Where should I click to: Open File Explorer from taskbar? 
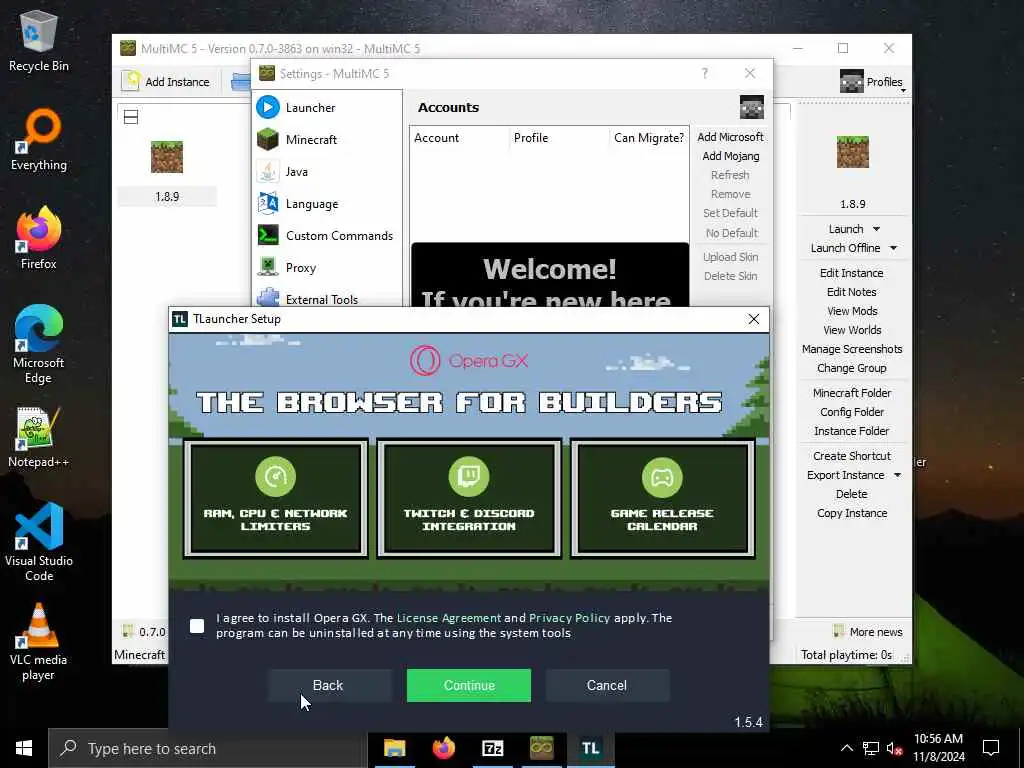click(394, 748)
